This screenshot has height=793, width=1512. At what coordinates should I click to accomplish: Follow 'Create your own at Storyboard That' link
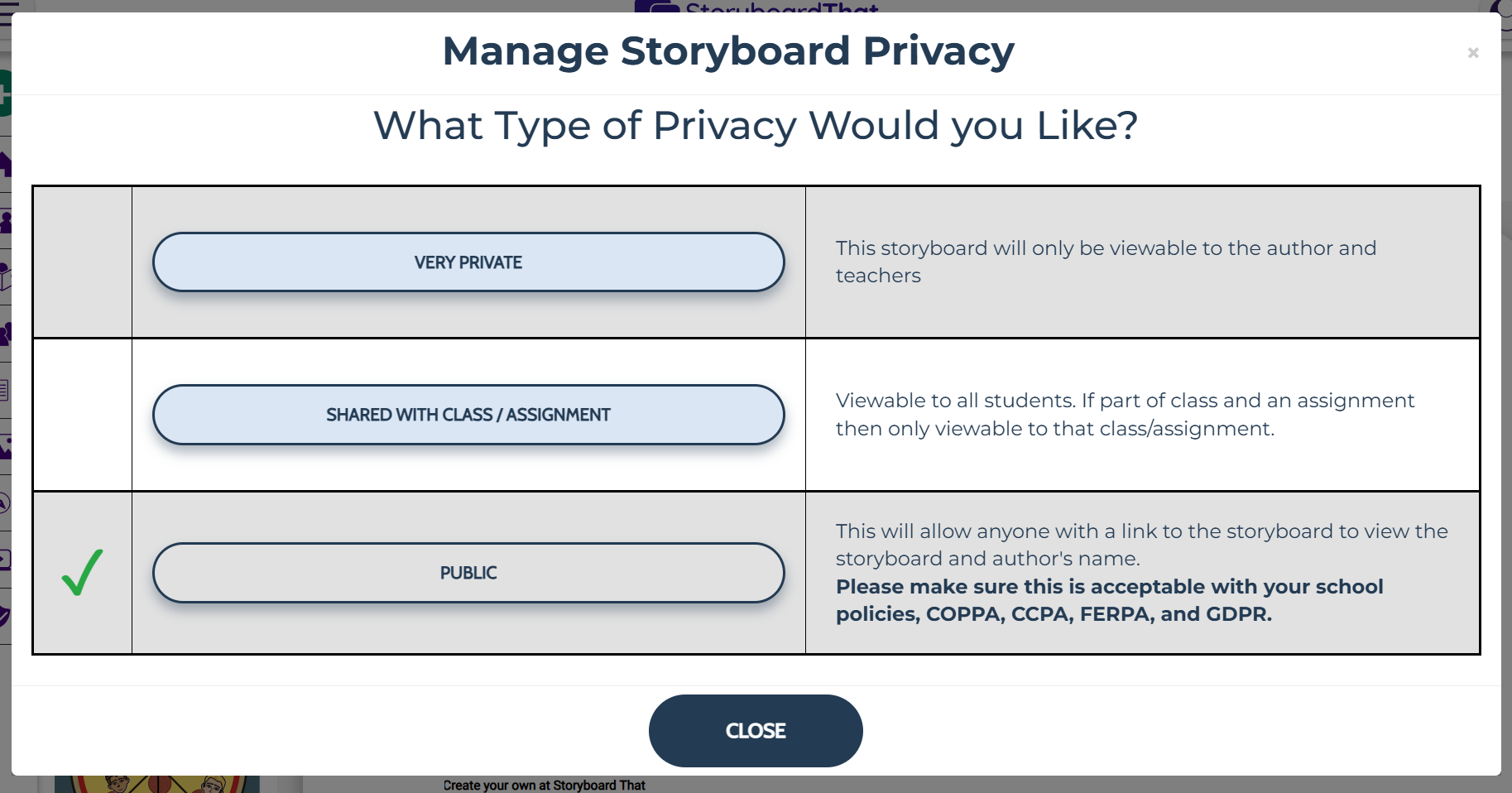544,785
